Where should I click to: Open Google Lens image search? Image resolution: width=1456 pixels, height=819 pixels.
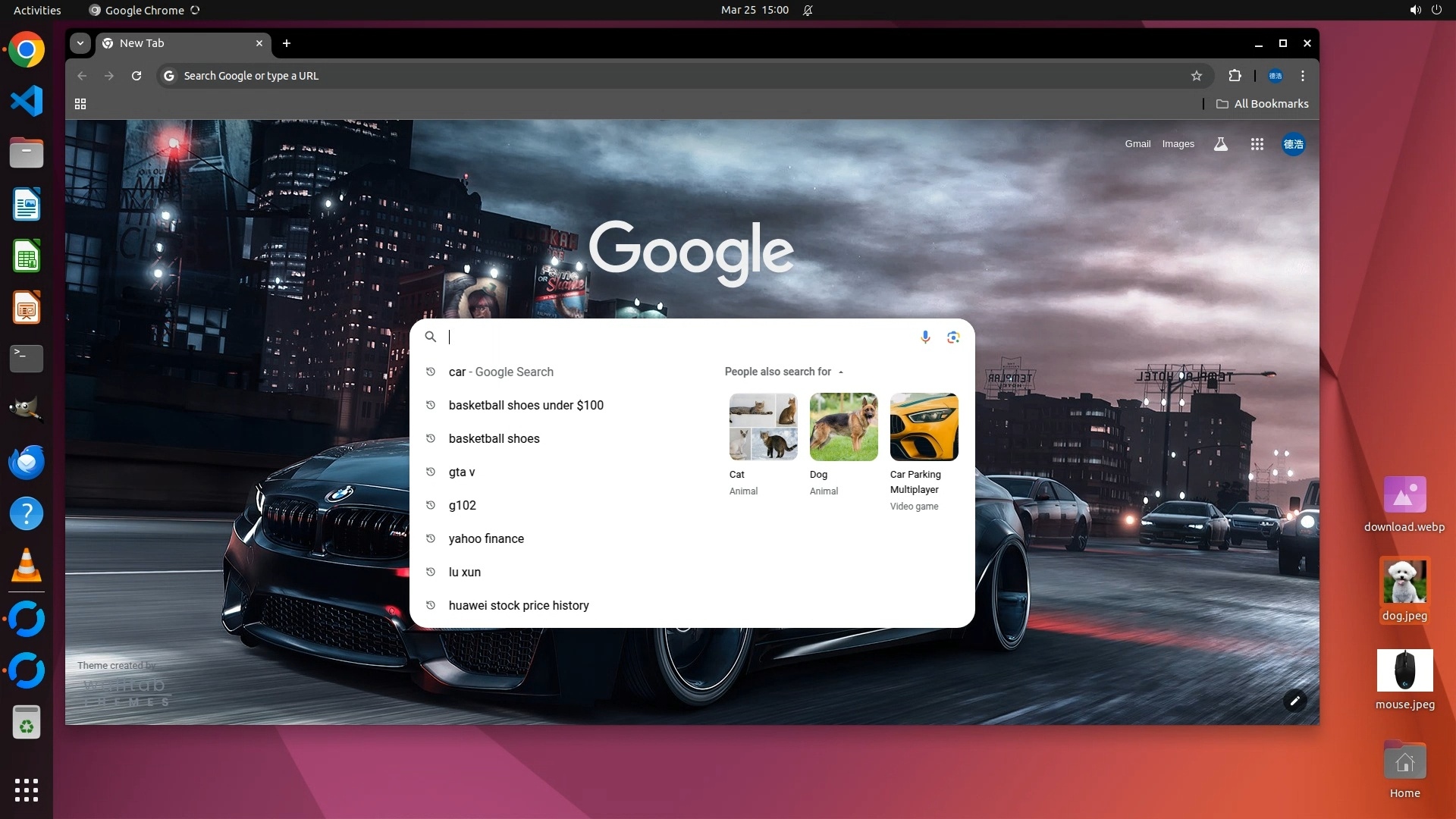pos(953,337)
